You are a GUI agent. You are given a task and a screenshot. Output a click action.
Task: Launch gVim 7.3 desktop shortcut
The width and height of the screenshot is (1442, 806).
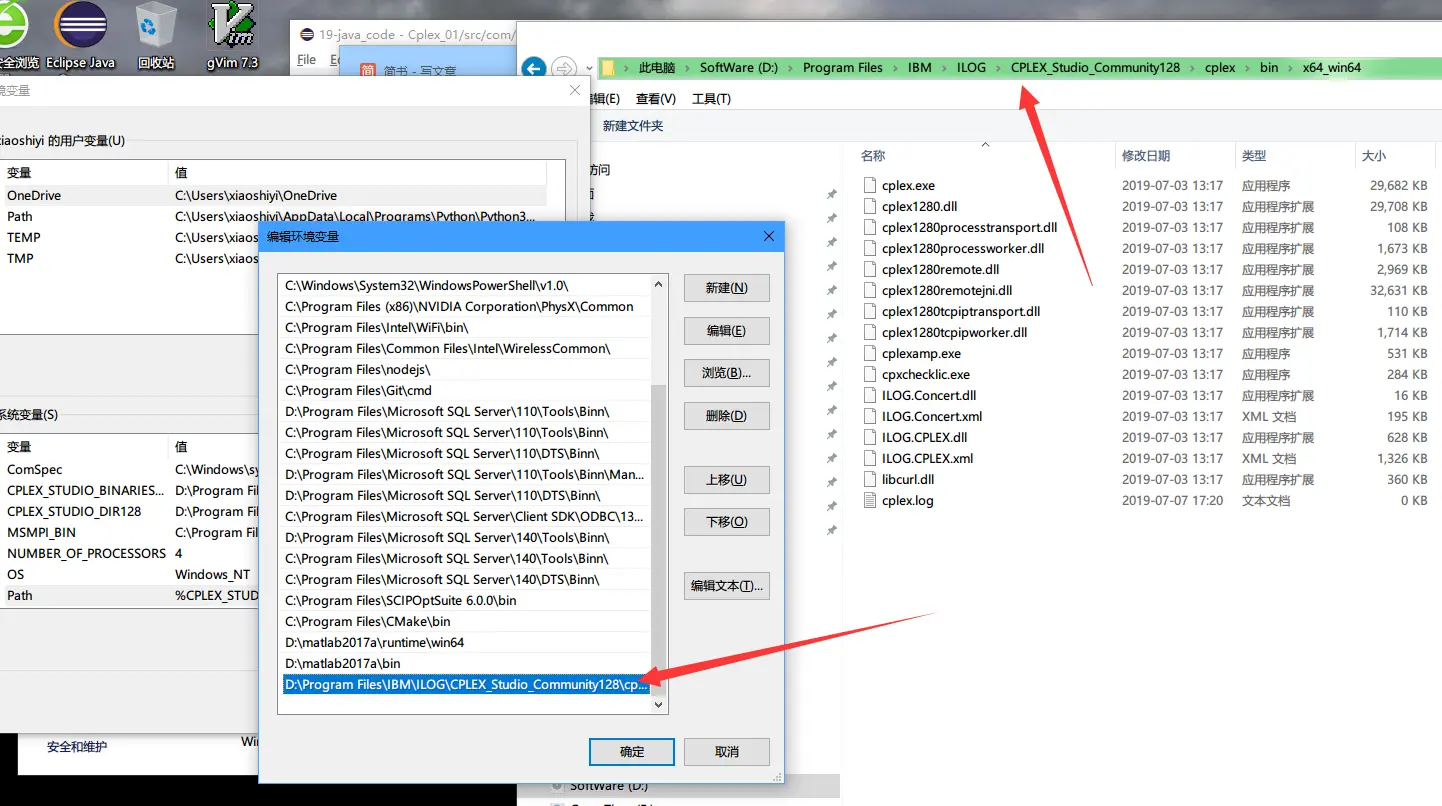click(232, 35)
